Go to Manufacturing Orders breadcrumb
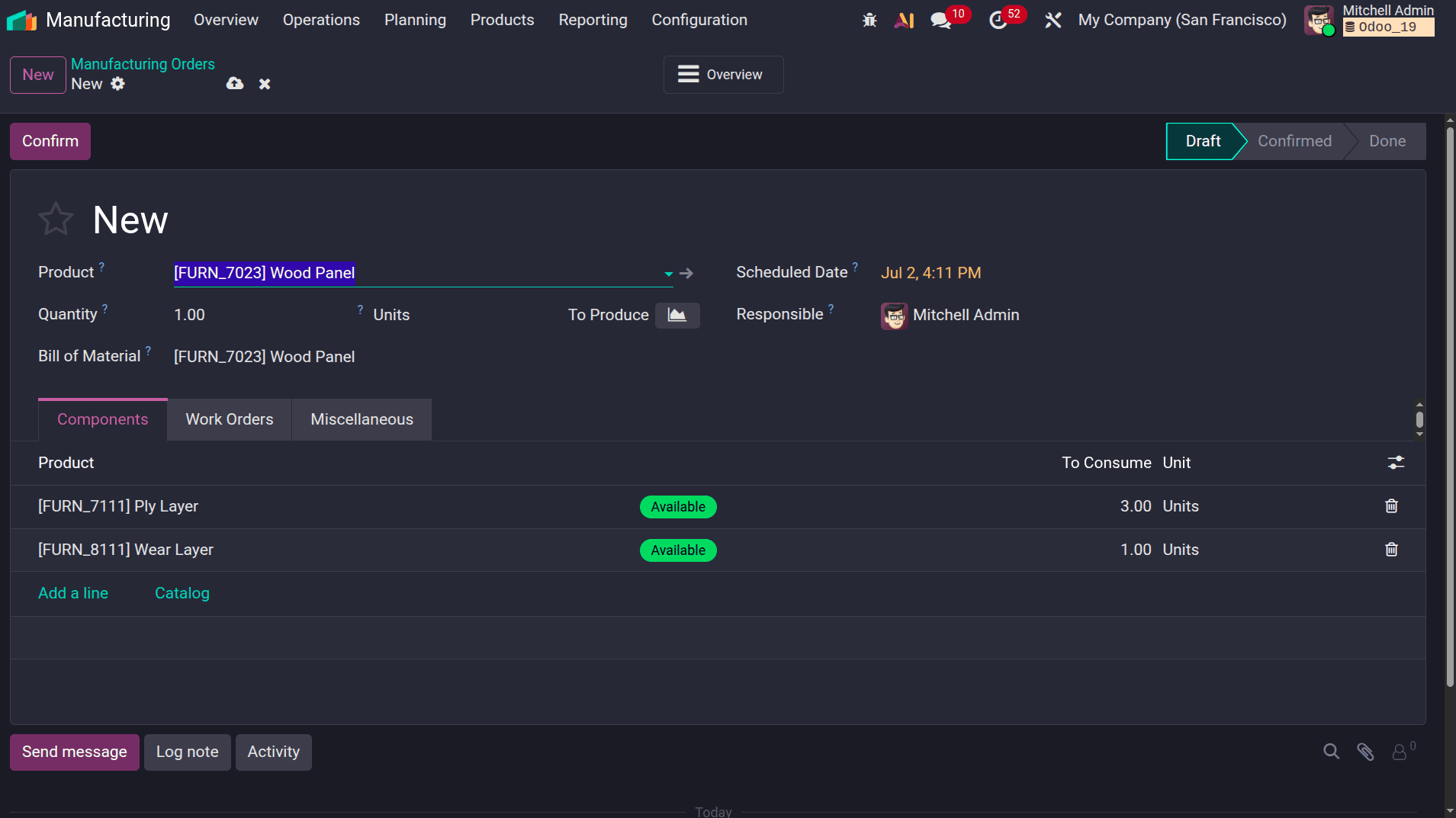 143,64
